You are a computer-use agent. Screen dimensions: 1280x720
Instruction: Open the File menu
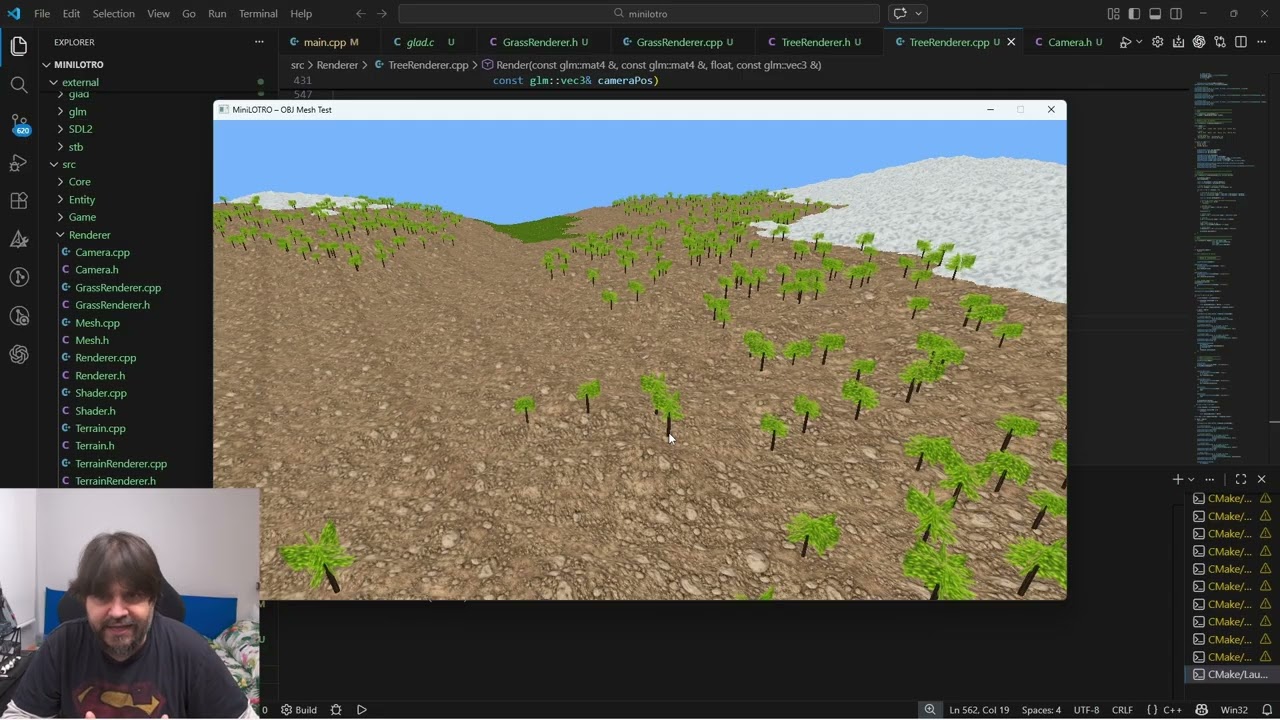(42, 14)
